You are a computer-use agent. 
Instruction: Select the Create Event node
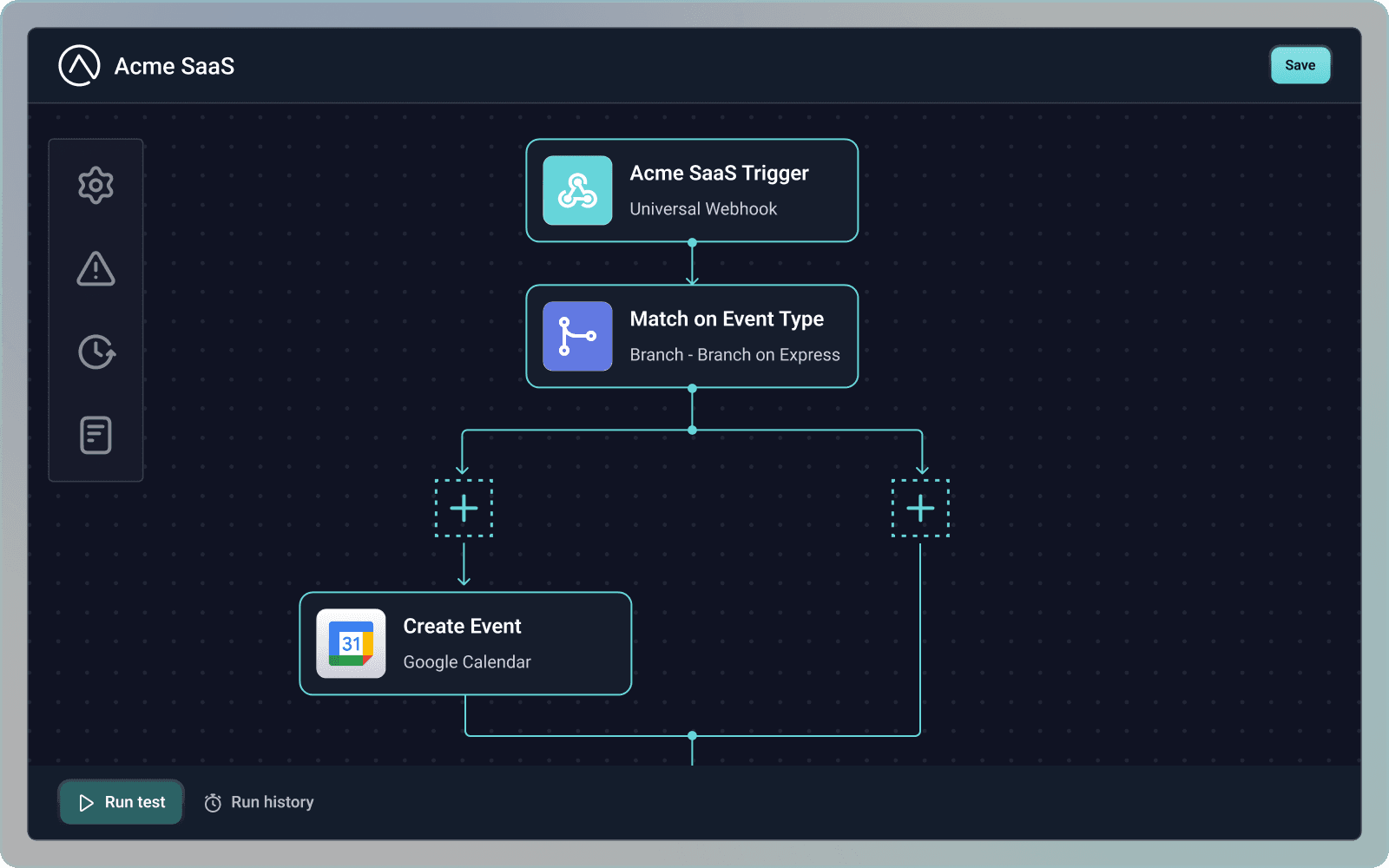pos(465,643)
